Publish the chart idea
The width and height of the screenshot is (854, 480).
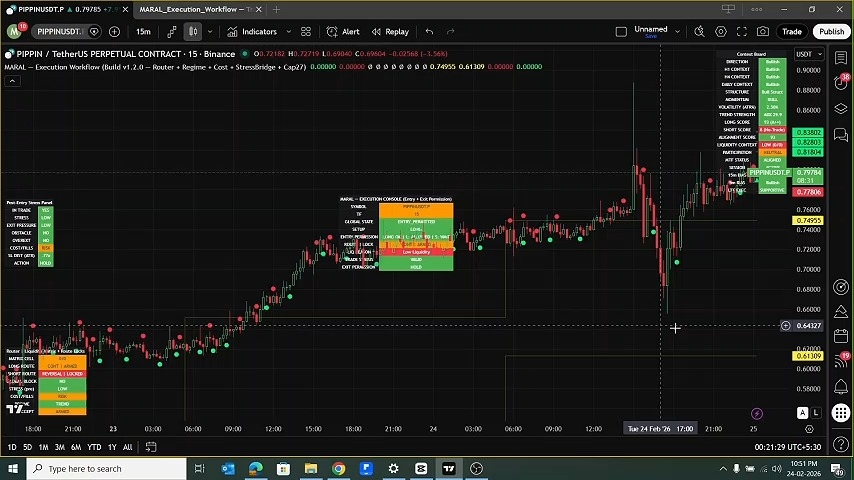(x=832, y=32)
